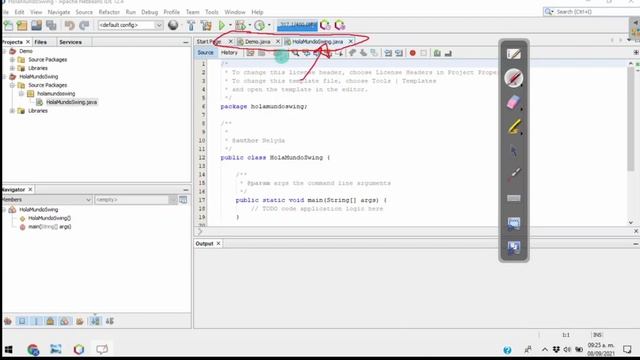Click the Find Selection magnifier in editor toolbar
The height and width of the screenshot is (360, 640).
coord(295,53)
